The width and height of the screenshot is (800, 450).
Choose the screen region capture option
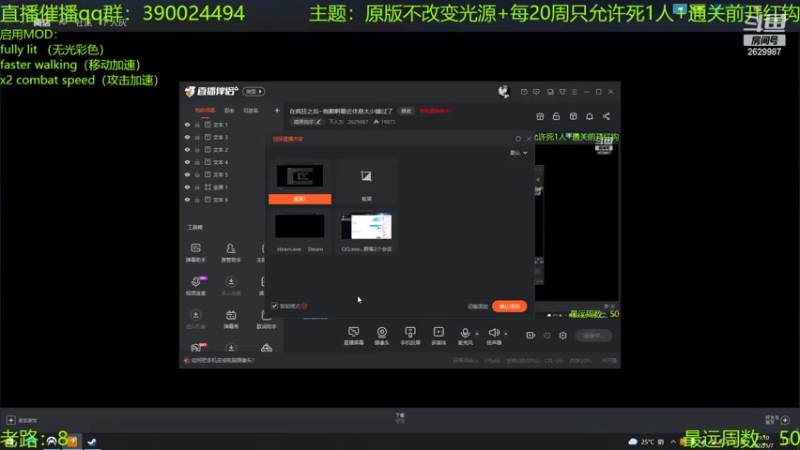(x=366, y=182)
